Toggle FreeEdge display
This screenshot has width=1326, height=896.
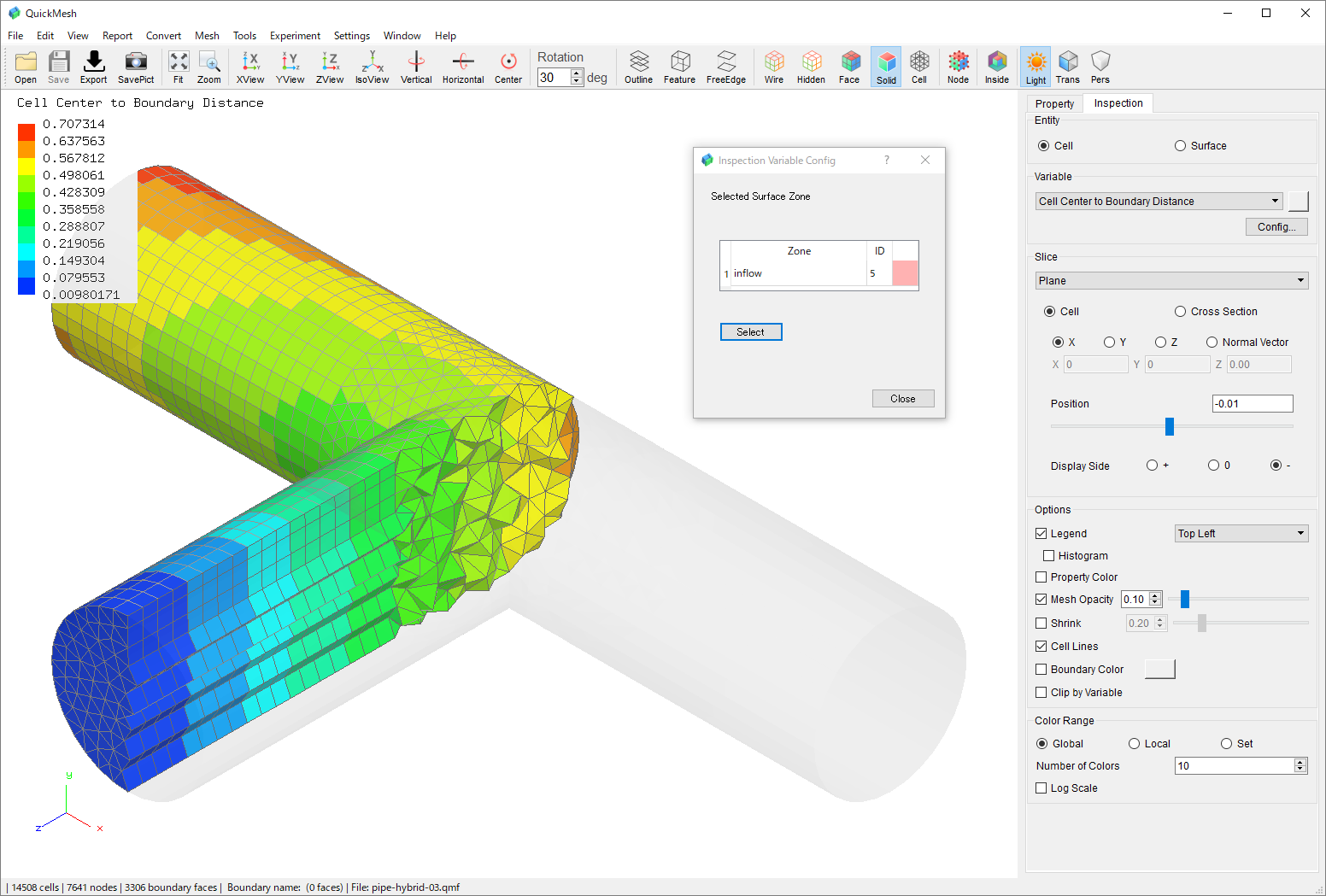click(726, 67)
